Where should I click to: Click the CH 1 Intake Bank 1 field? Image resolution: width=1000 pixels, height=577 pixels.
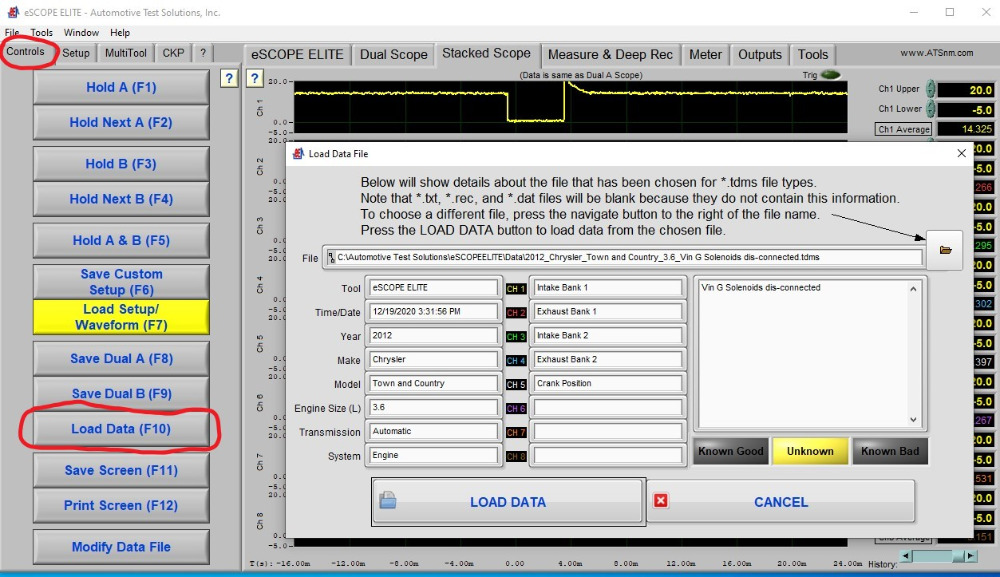[607, 288]
